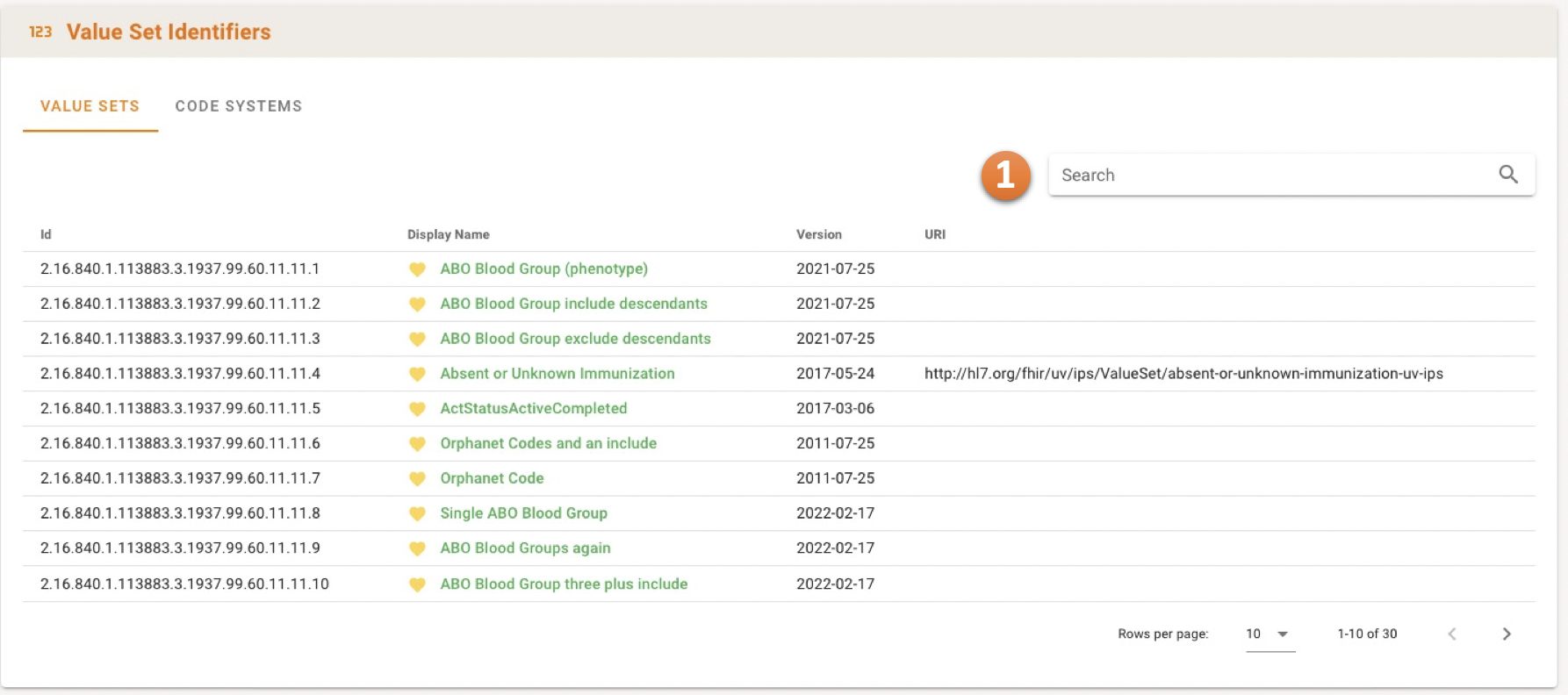This screenshot has width=1568, height=695.
Task: Switch to the Code Systems tab
Action: 238,106
